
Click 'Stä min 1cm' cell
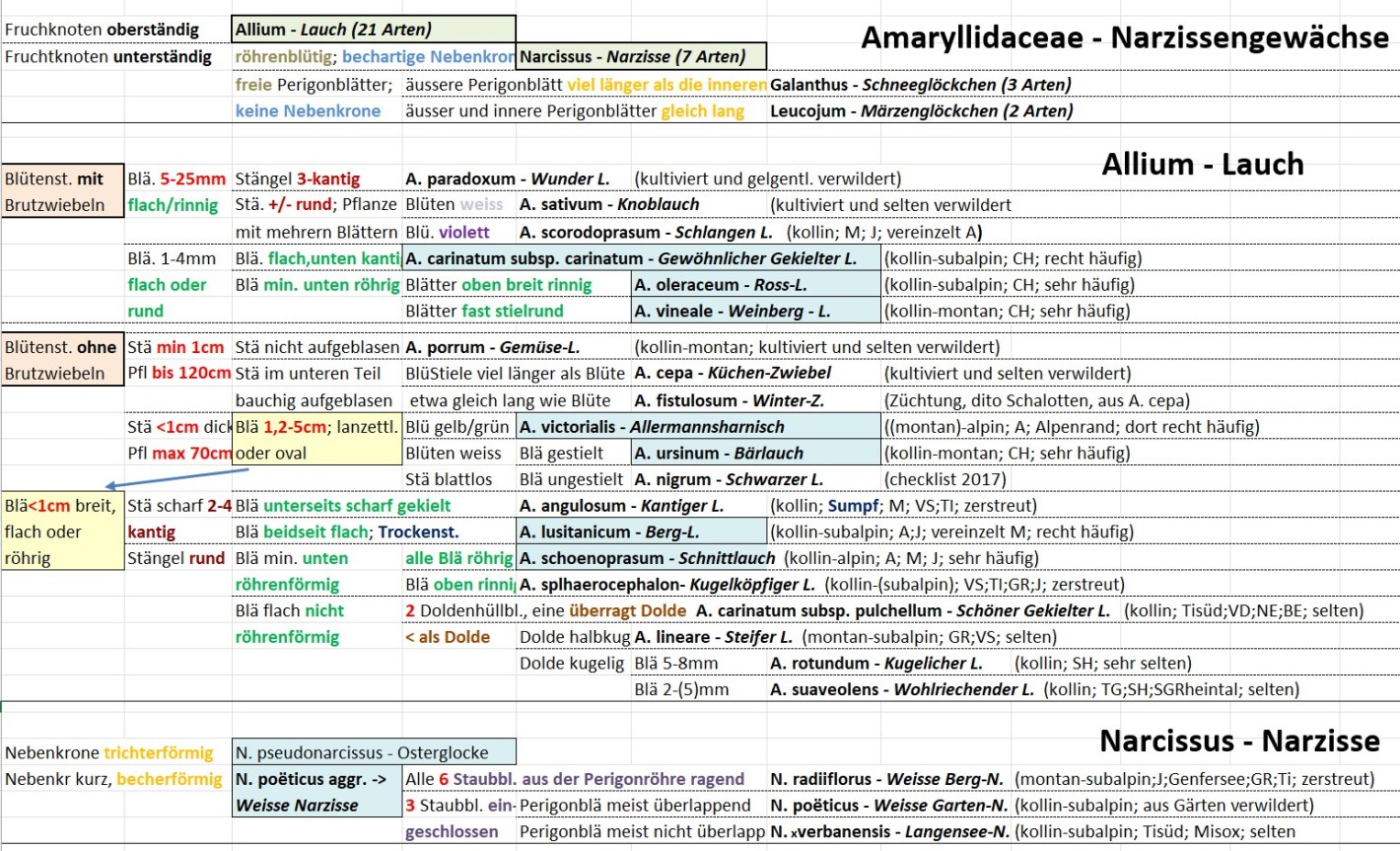[x=175, y=347]
